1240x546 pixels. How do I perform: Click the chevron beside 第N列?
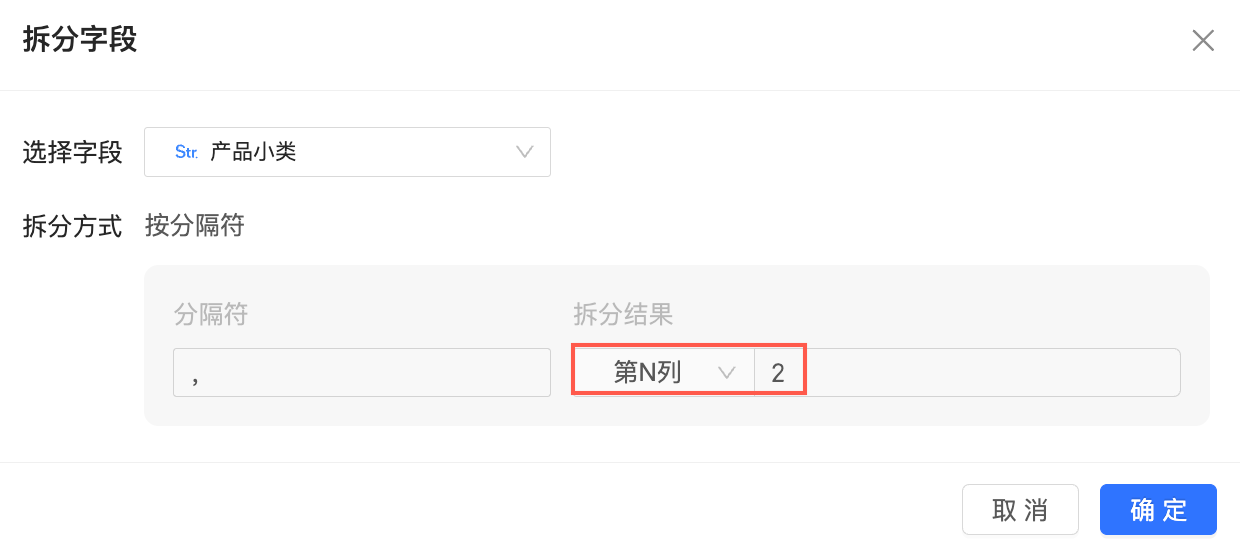coord(727,373)
